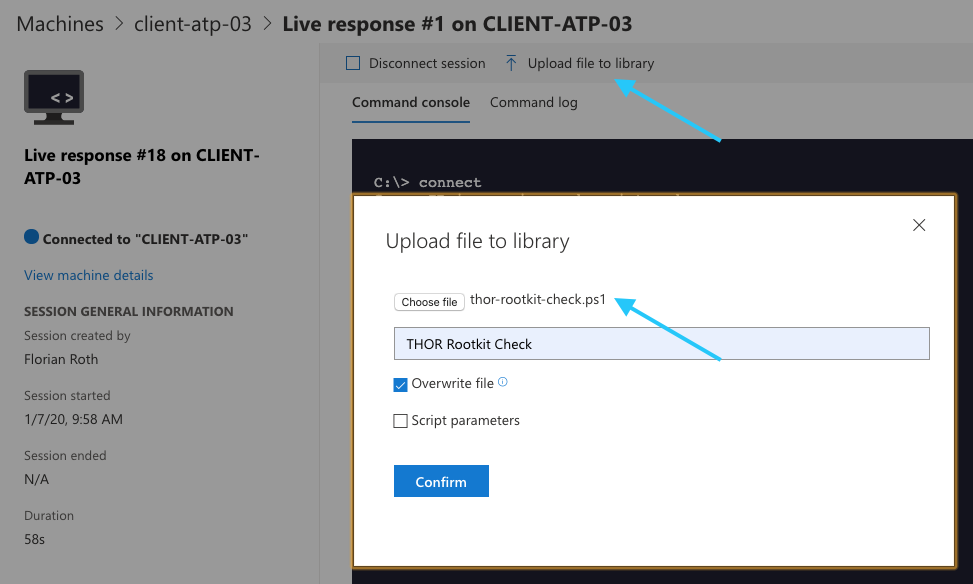The width and height of the screenshot is (973, 584).
Task: Click the Disconnect session square icon
Action: 353,63
